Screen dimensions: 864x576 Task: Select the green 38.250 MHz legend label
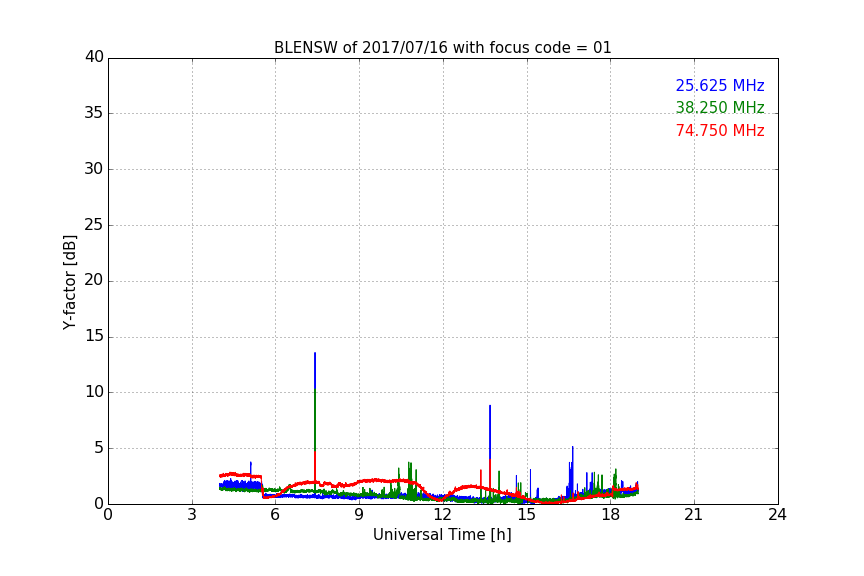click(x=720, y=107)
